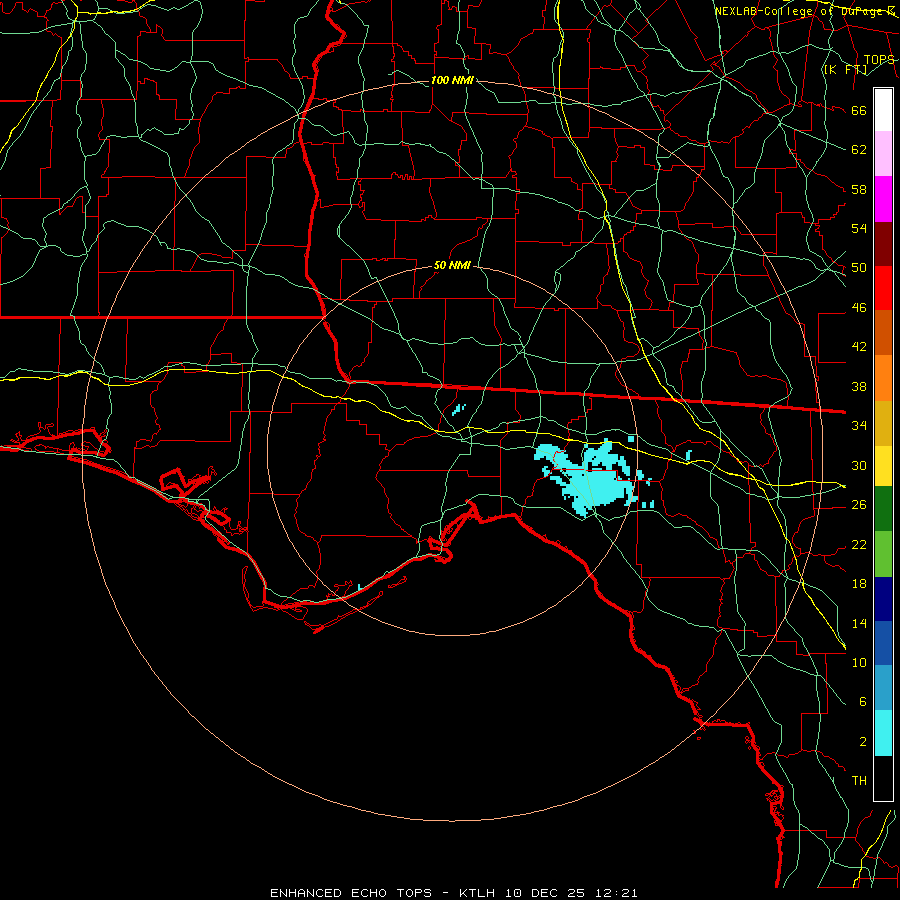Click the medium blue legend swatch

coord(883,643)
